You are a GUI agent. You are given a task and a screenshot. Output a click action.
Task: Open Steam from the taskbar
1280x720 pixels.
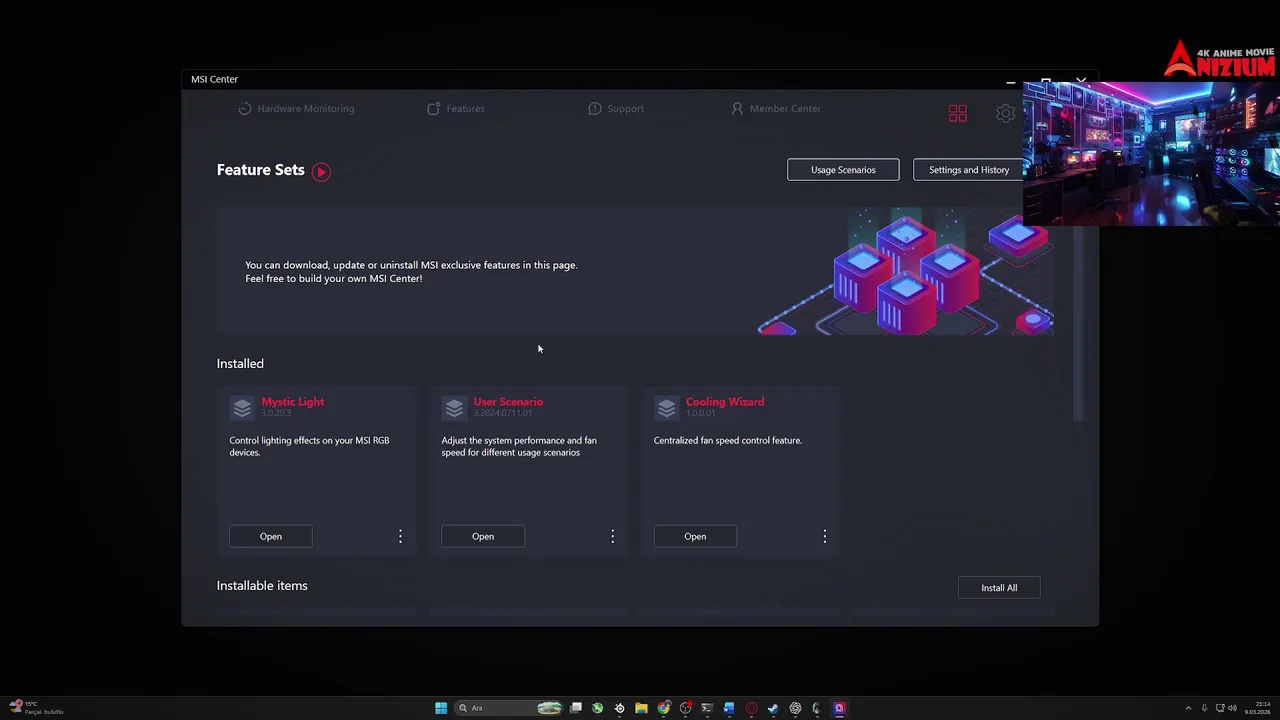pyautogui.click(x=773, y=708)
